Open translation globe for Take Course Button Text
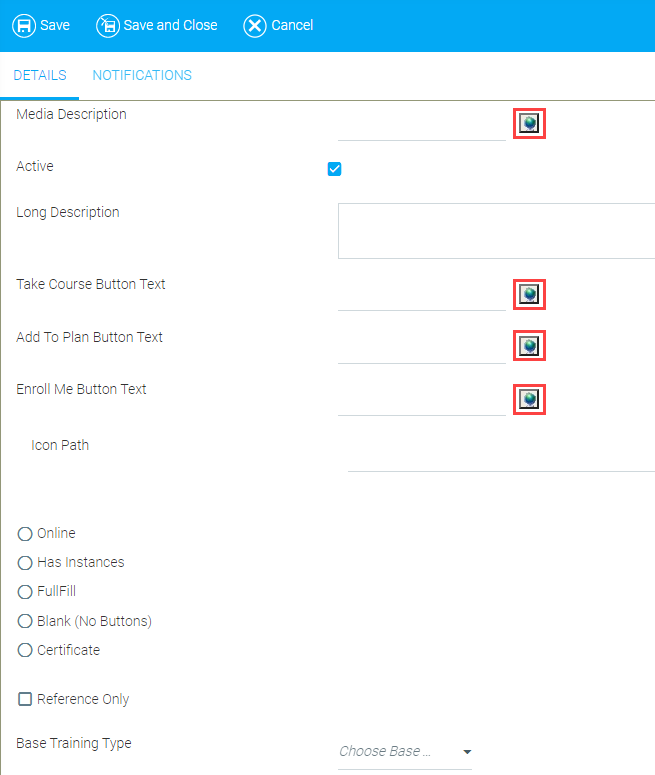The width and height of the screenshot is (655, 775). pos(529,294)
